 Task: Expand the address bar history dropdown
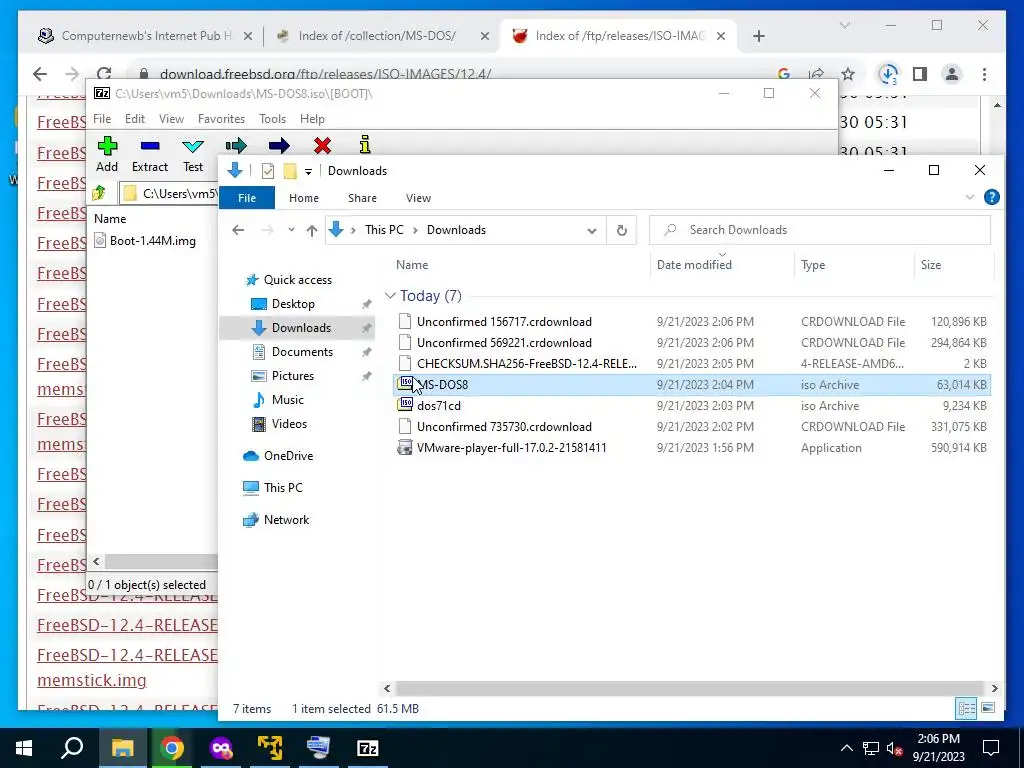click(592, 231)
